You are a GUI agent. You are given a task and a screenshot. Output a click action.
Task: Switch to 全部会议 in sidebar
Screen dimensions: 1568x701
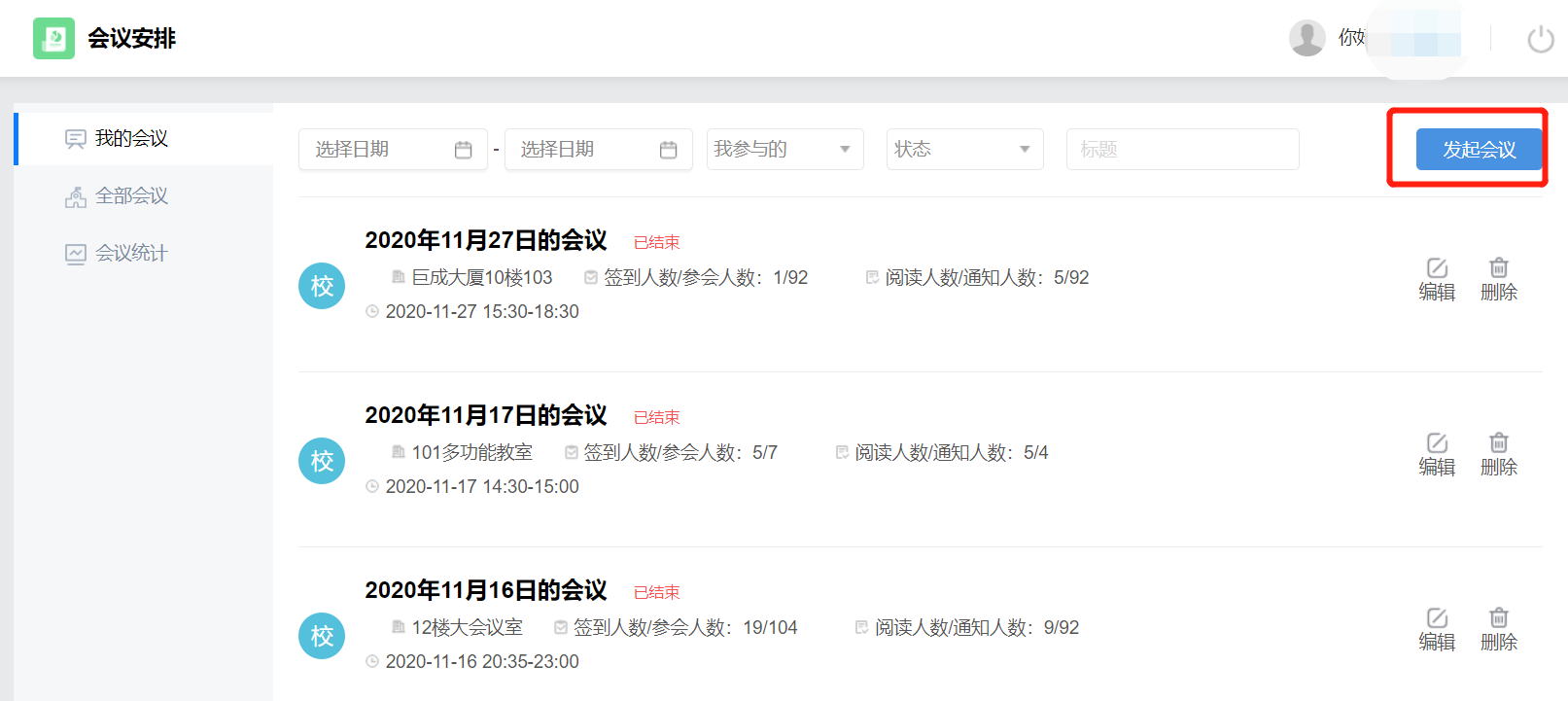pyautogui.click(x=131, y=196)
